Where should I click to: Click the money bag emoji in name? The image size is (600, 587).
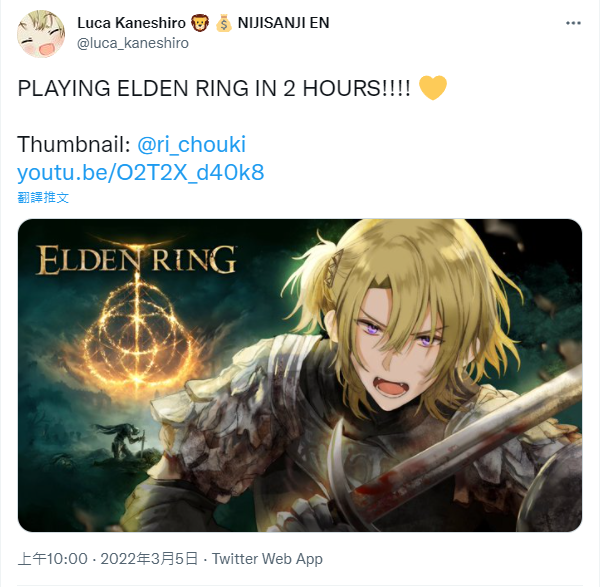[223, 23]
